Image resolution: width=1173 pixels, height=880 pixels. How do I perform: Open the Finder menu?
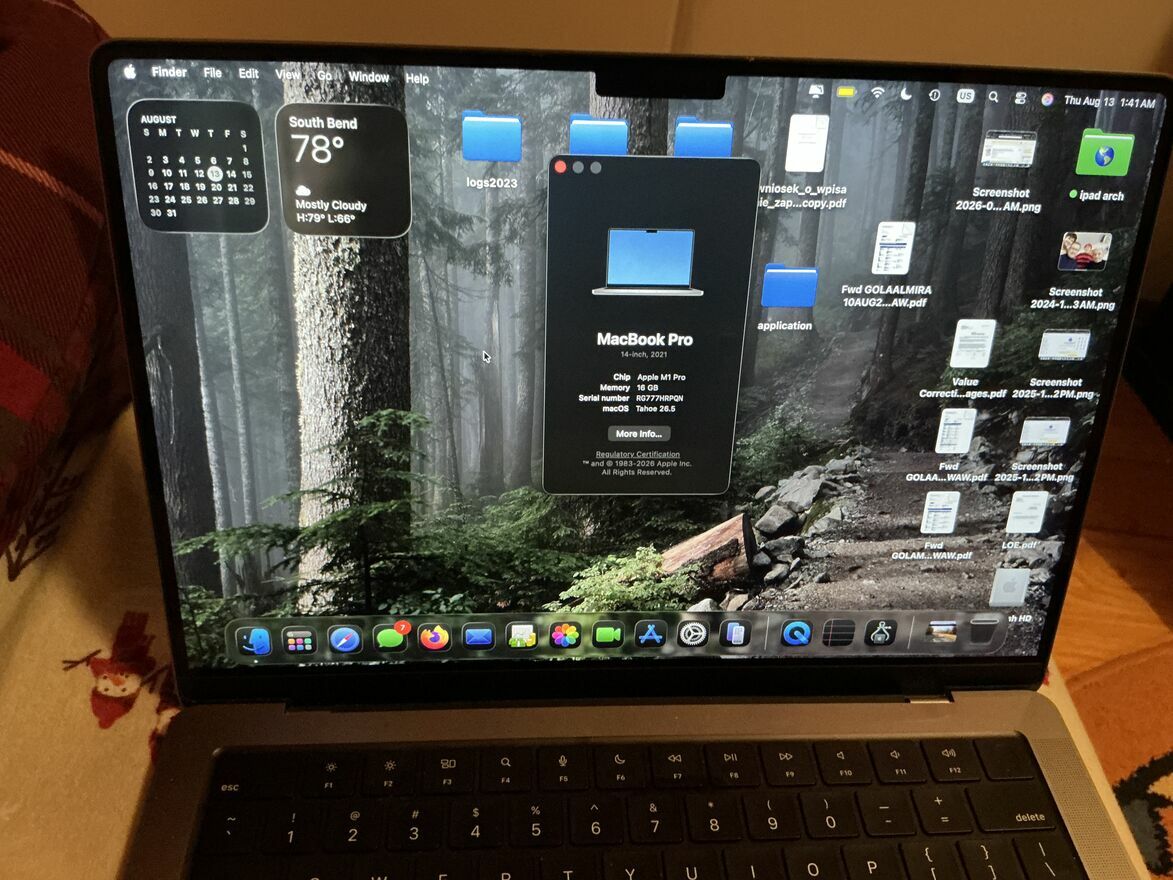point(169,72)
